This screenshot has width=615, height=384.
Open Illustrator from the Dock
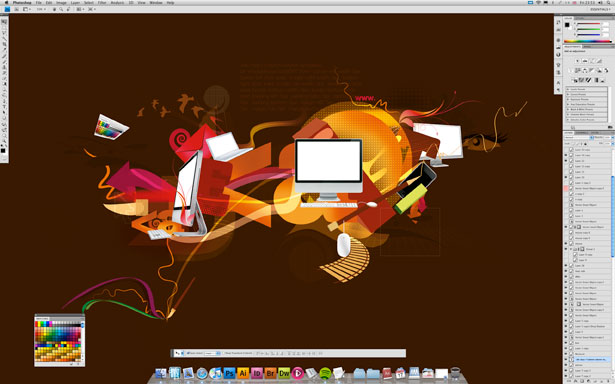coord(243,373)
